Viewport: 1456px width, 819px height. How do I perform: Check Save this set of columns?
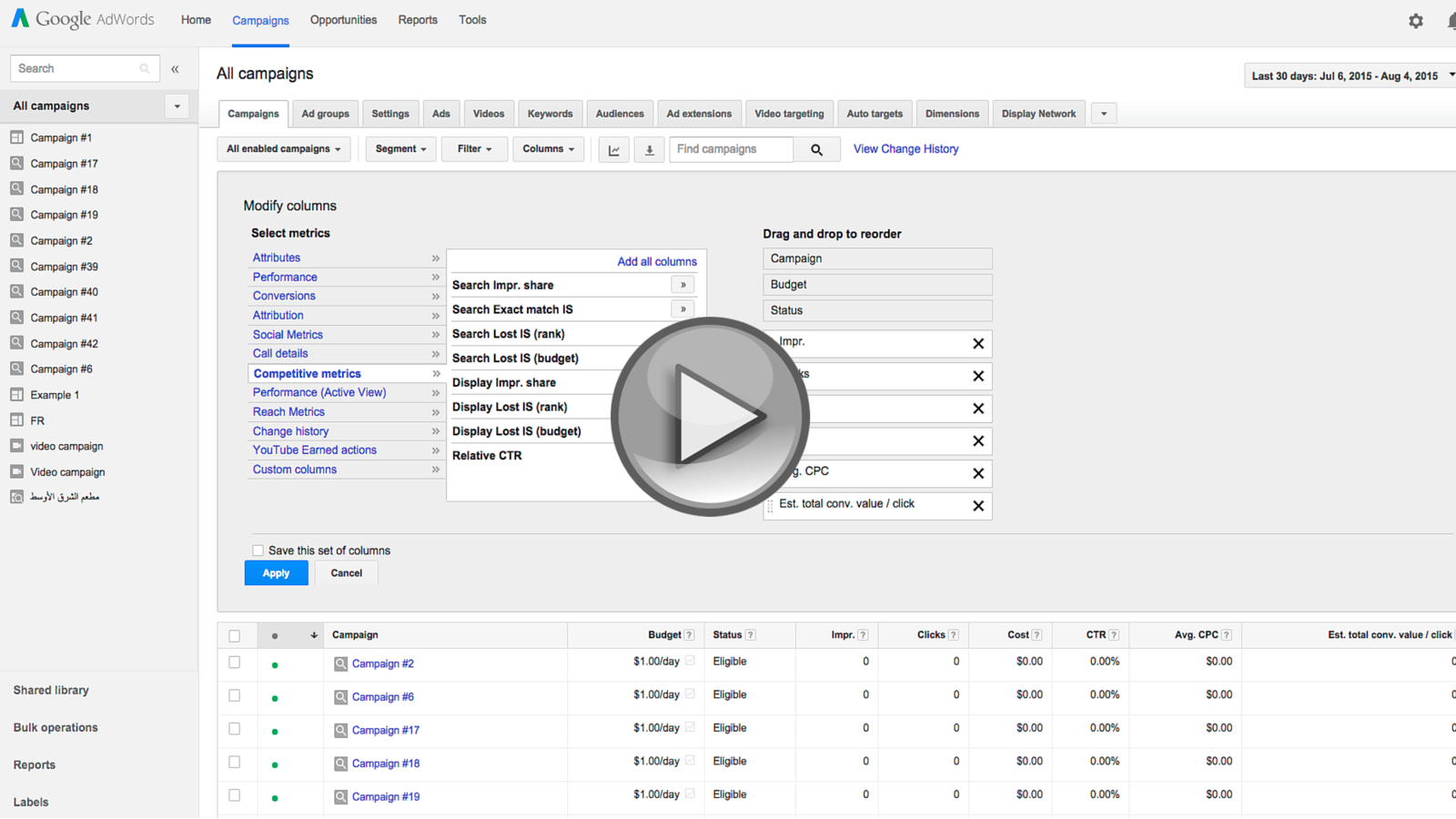(258, 551)
